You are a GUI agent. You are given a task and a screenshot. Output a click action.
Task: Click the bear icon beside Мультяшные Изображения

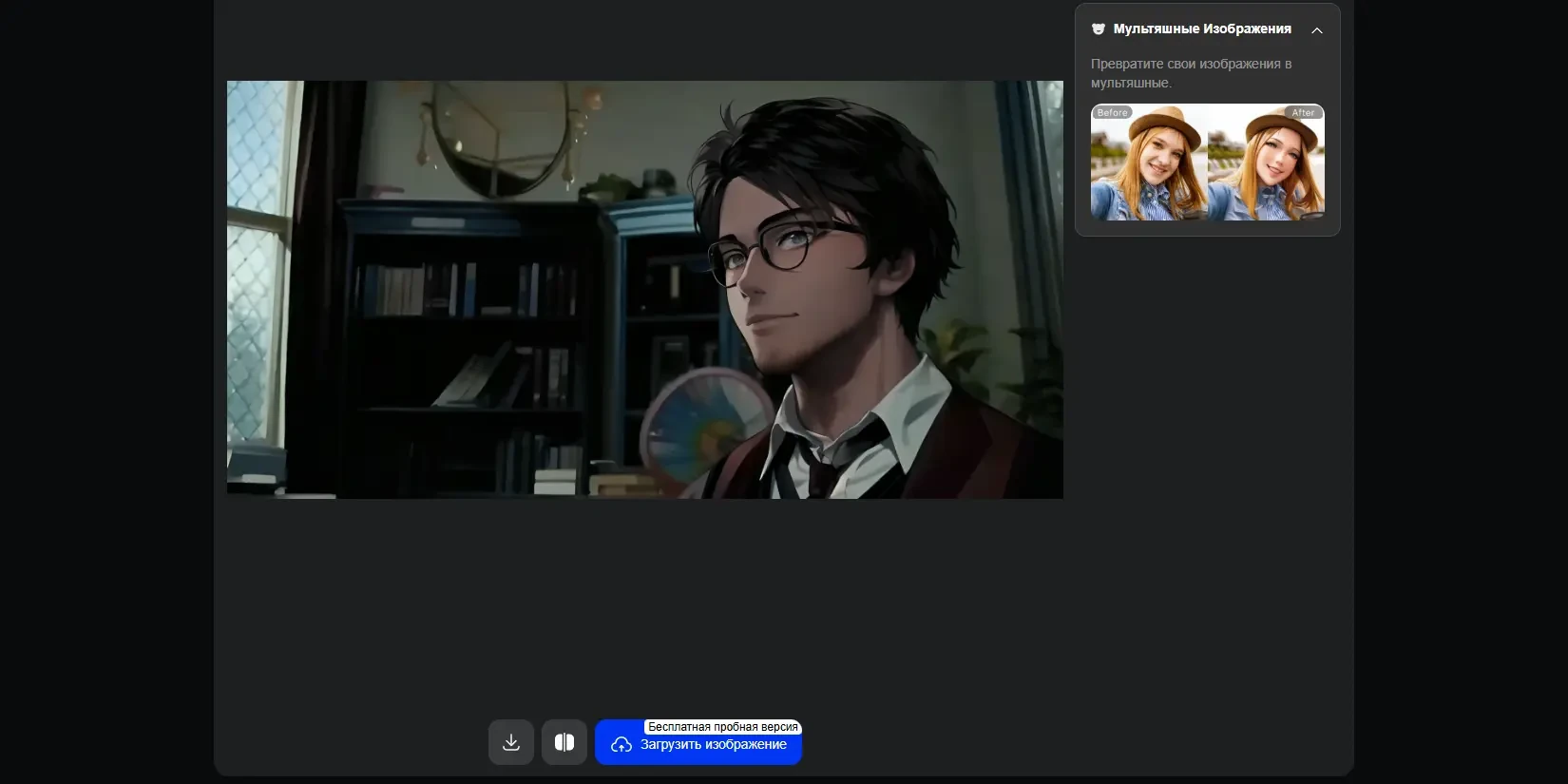(x=1099, y=29)
